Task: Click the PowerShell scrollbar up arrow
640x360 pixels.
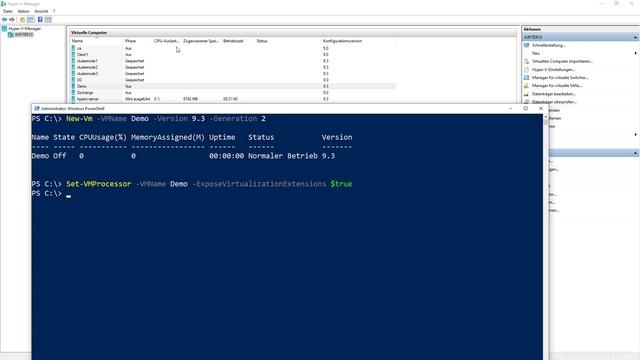Action: point(546,117)
